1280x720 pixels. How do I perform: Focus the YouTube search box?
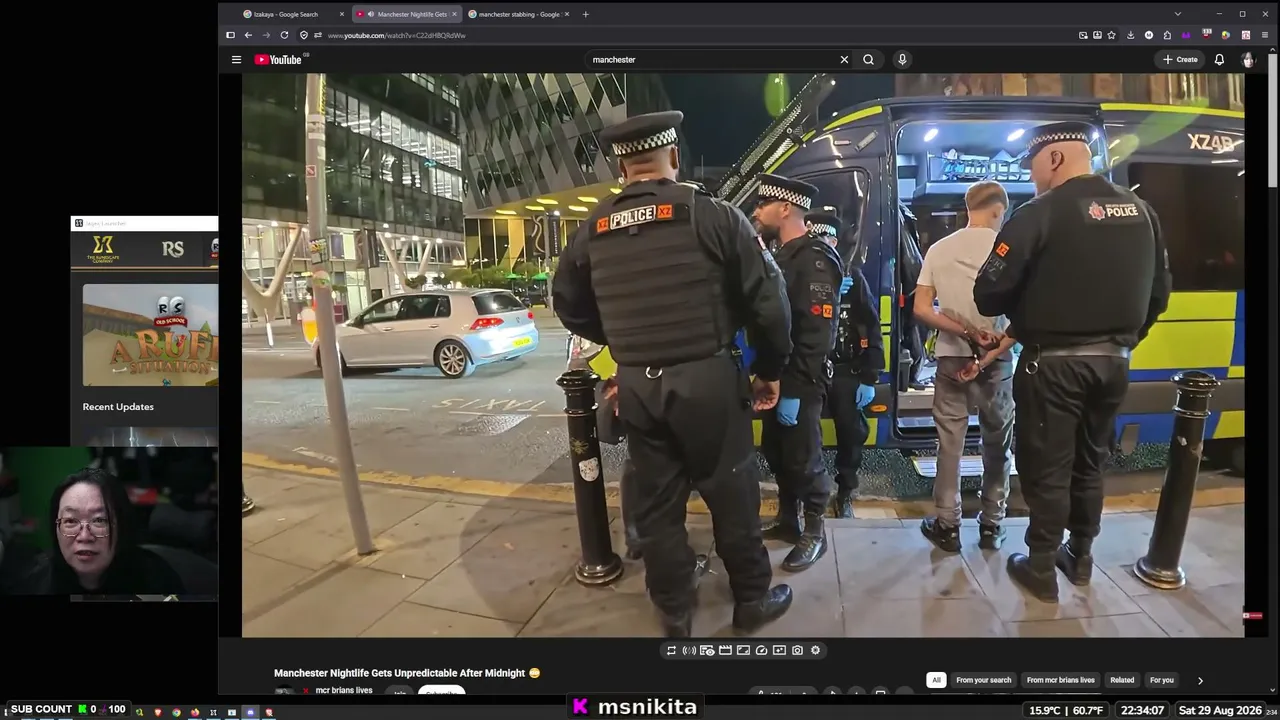coord(712,59)
